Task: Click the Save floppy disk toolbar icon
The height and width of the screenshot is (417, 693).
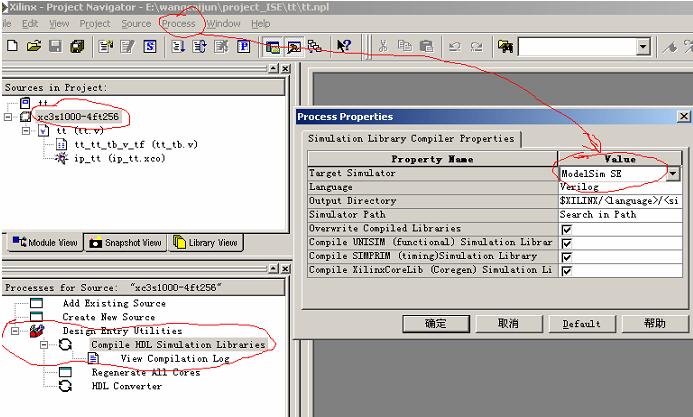Action: tap(55, 45)
